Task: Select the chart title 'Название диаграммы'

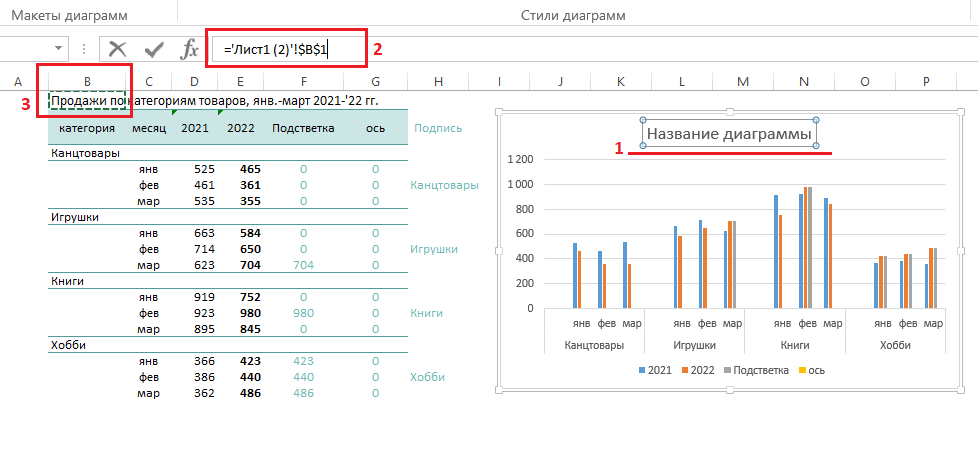Action: coord(729,133)
